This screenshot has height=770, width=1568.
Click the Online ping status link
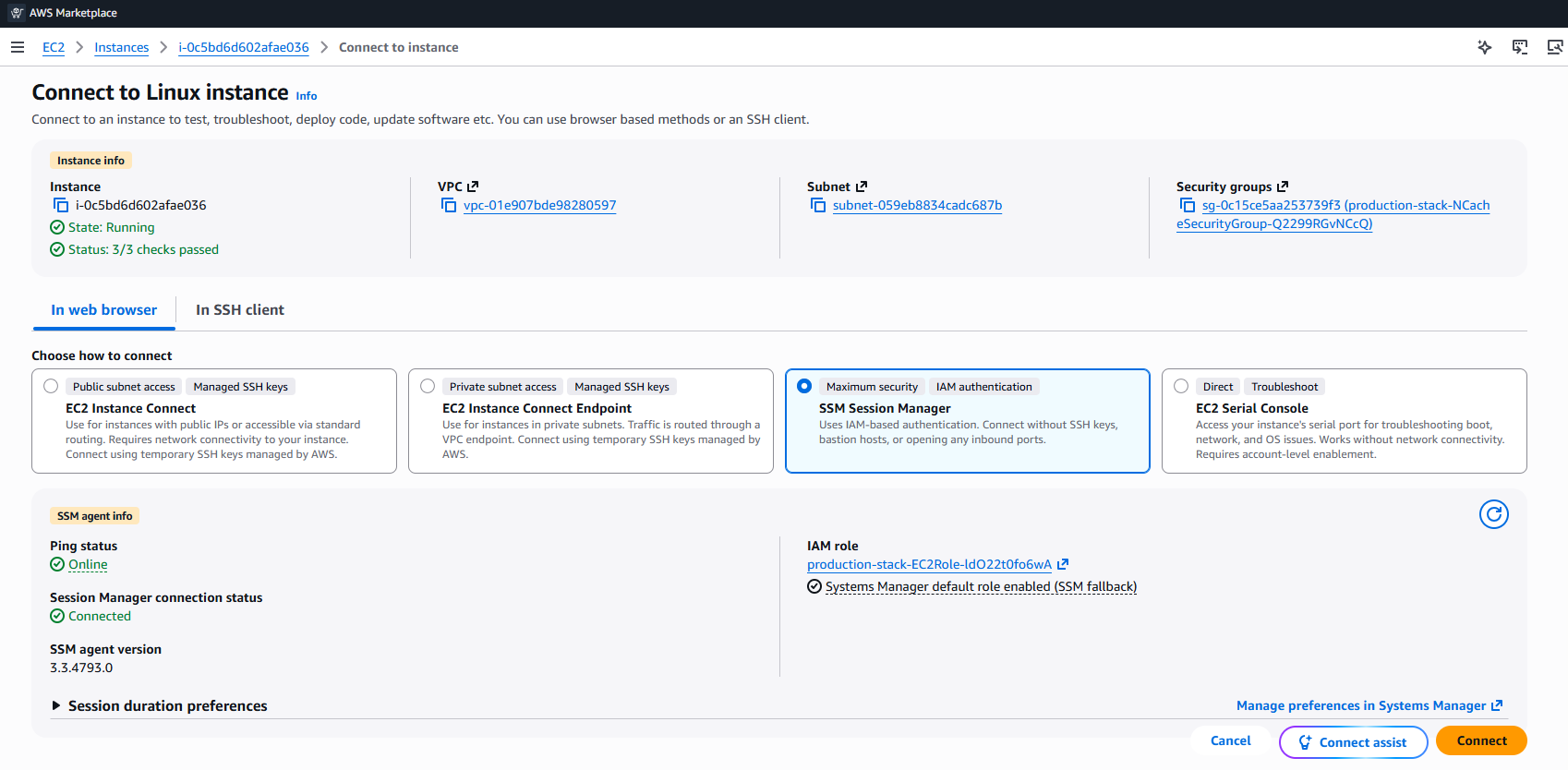pos(88,564)
